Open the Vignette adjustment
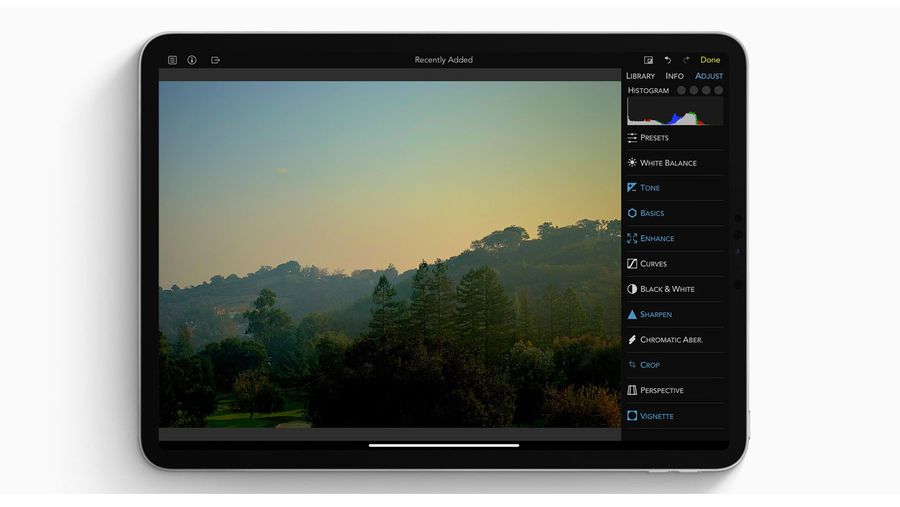The image size is (900, 507). coord(675,416)
